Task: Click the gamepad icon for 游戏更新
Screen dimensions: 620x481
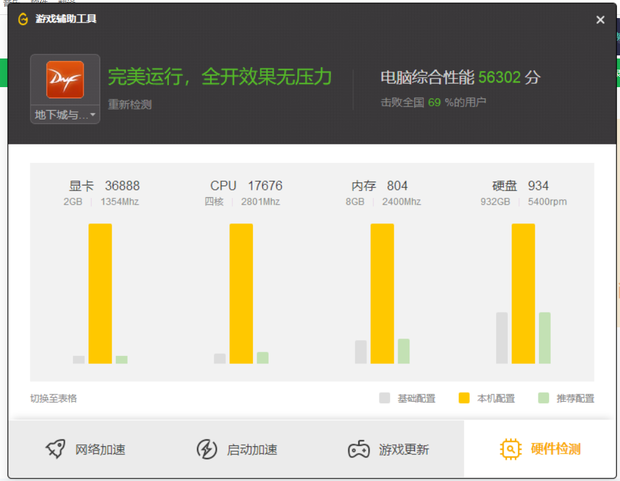Action: tap(359, 449)
